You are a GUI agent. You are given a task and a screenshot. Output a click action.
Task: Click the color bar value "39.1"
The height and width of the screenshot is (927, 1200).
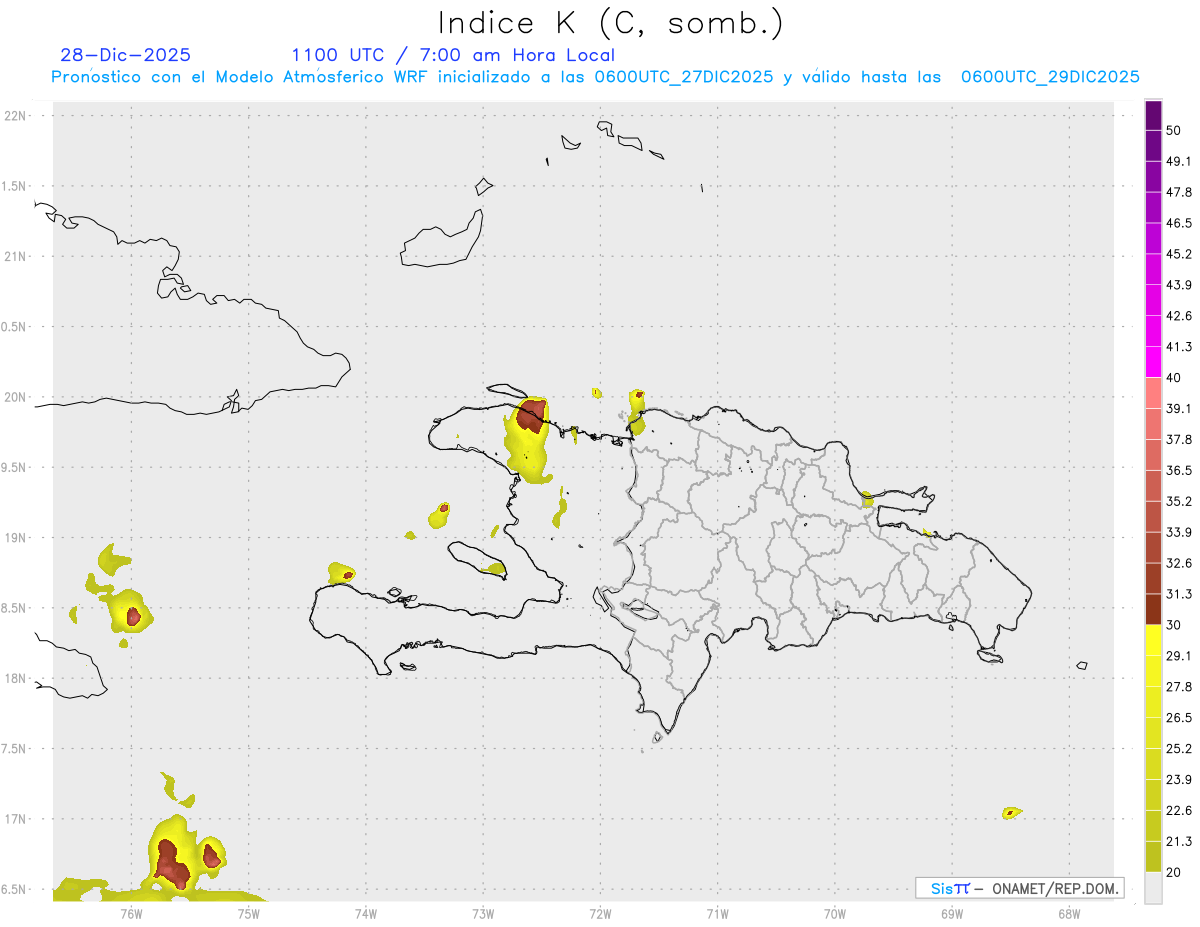pyautogui.click(x=1179, y=409)
